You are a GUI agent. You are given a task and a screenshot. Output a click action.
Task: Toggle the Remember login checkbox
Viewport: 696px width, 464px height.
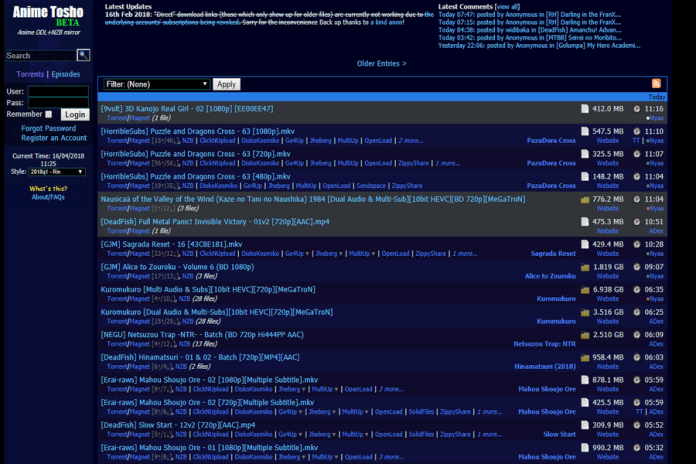(x=48, y=115)
